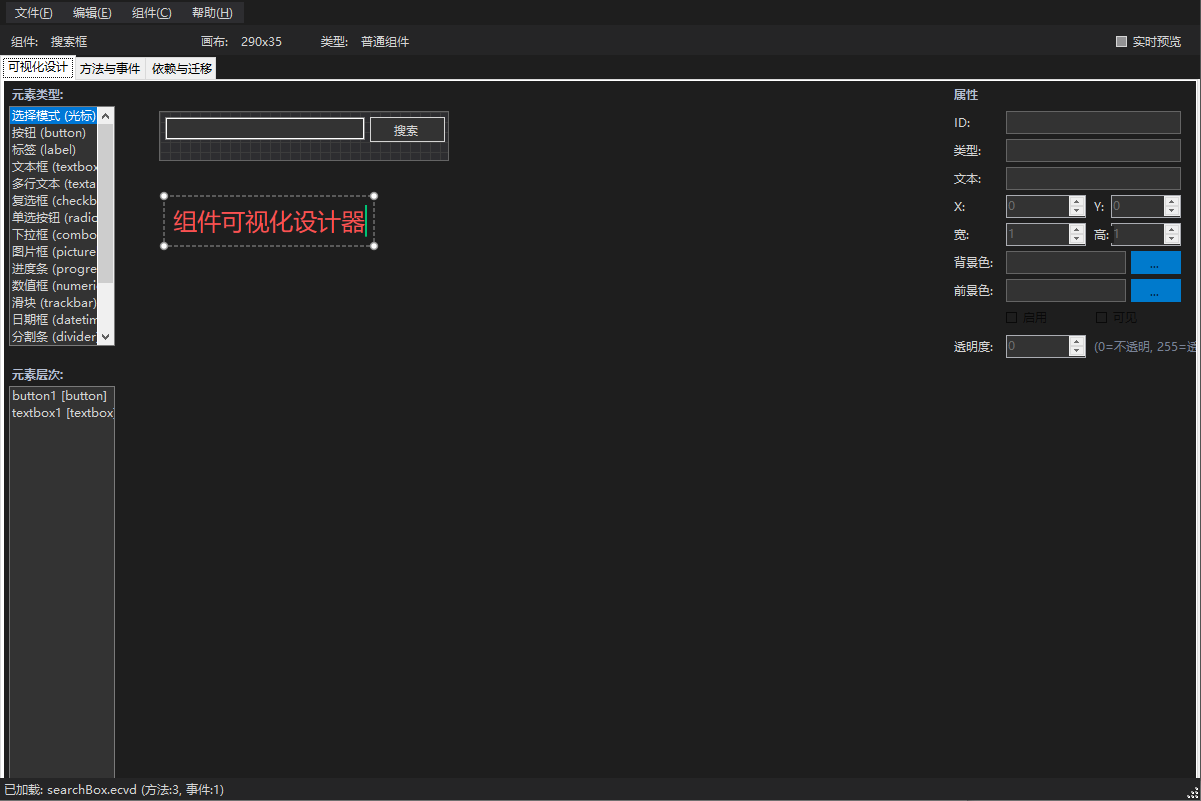
Task: Select 按钮 (button) element type
Action: 53,133
